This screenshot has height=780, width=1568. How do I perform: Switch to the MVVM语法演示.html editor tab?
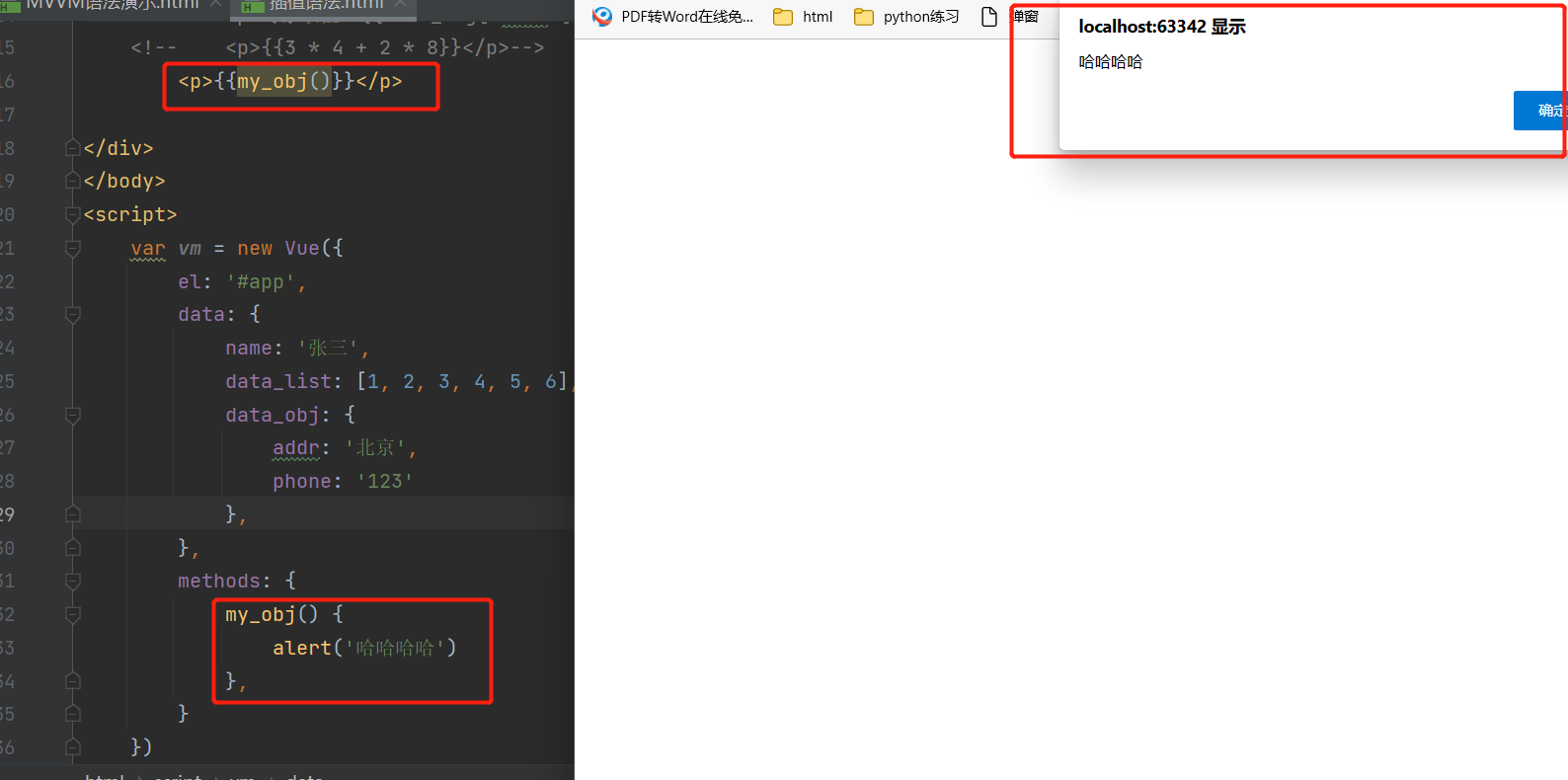(112, 5)
